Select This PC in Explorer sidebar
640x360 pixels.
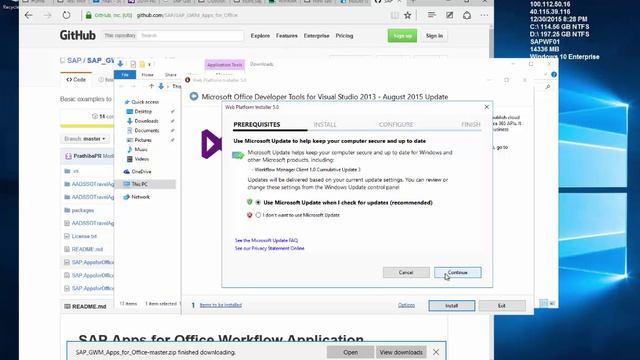click(145, 184)
